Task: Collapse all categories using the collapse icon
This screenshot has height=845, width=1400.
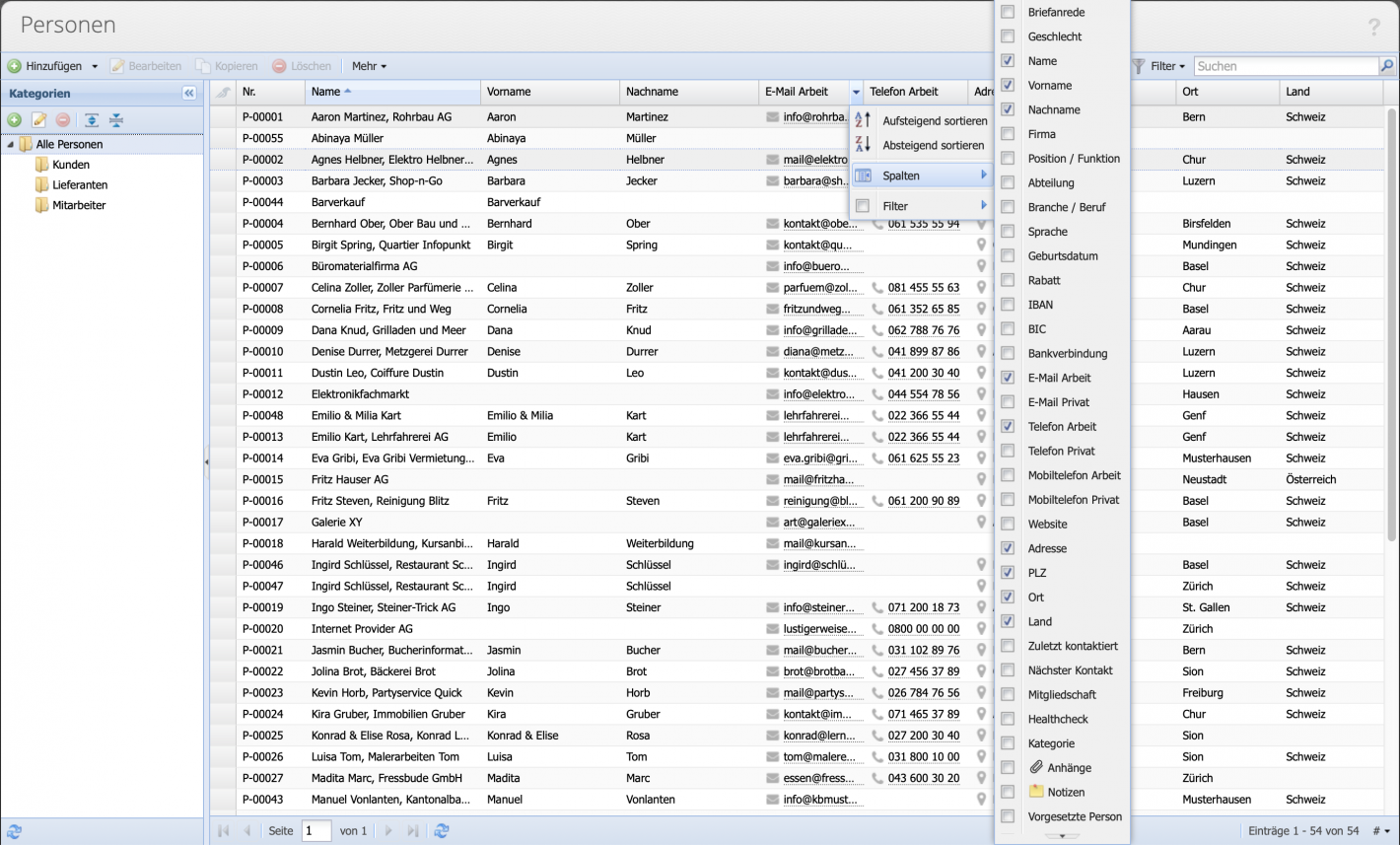Action: (x=115, y=119)
